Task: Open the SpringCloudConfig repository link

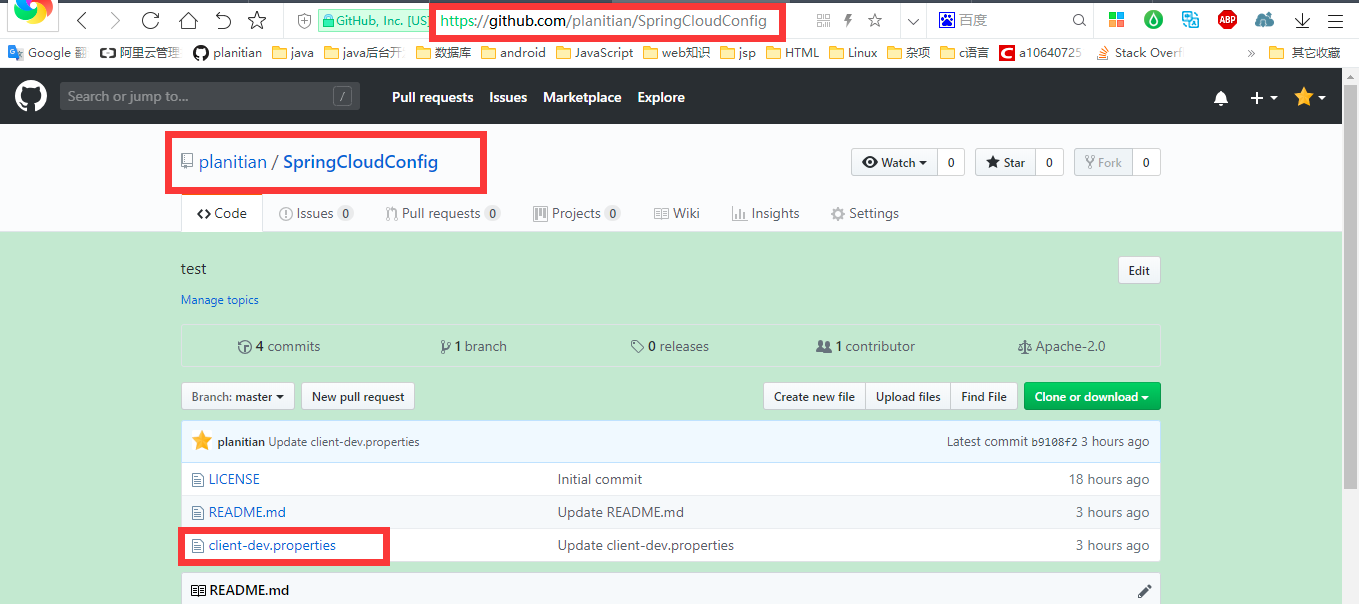Action: [360, 162]
